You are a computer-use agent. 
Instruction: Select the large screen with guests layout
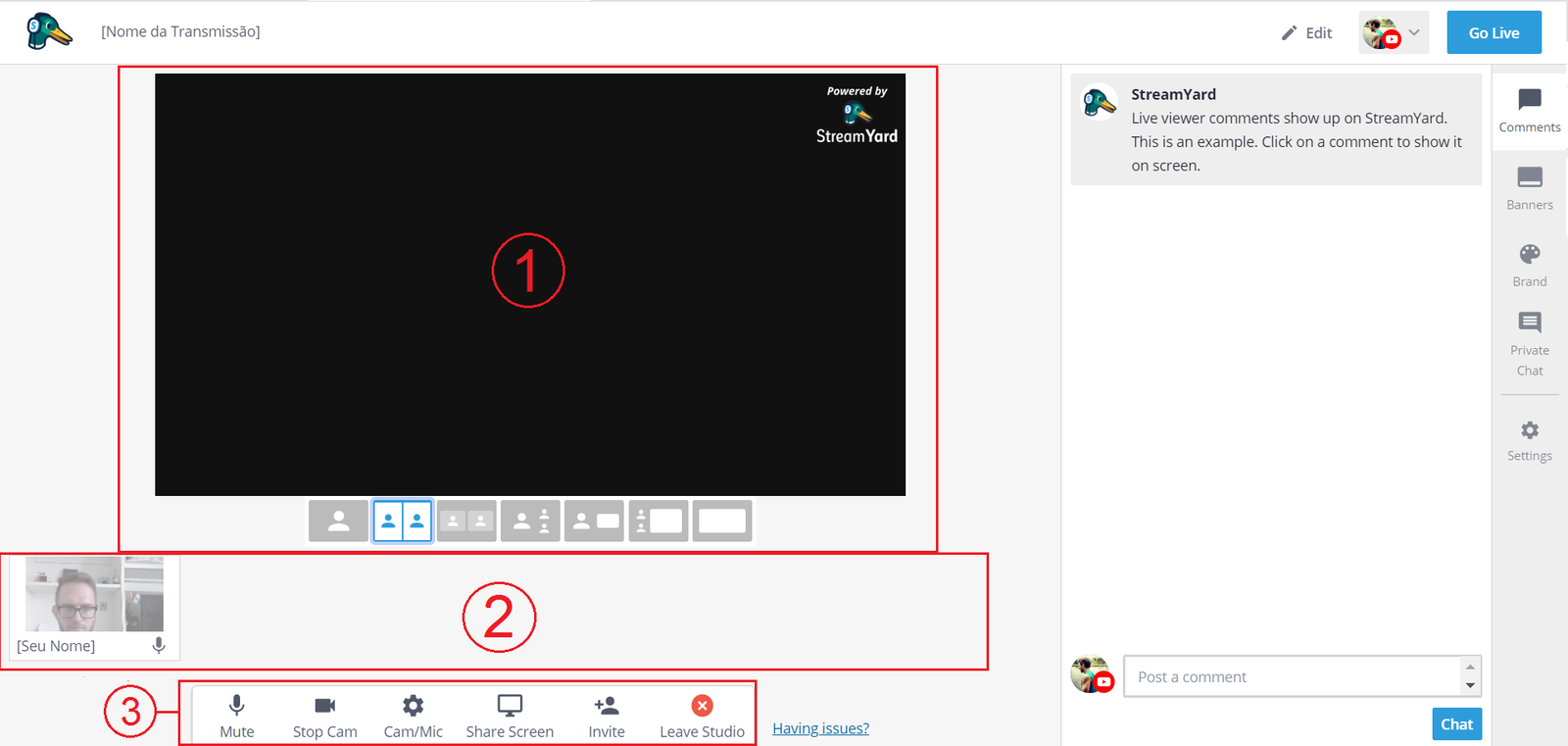point(659,522)
